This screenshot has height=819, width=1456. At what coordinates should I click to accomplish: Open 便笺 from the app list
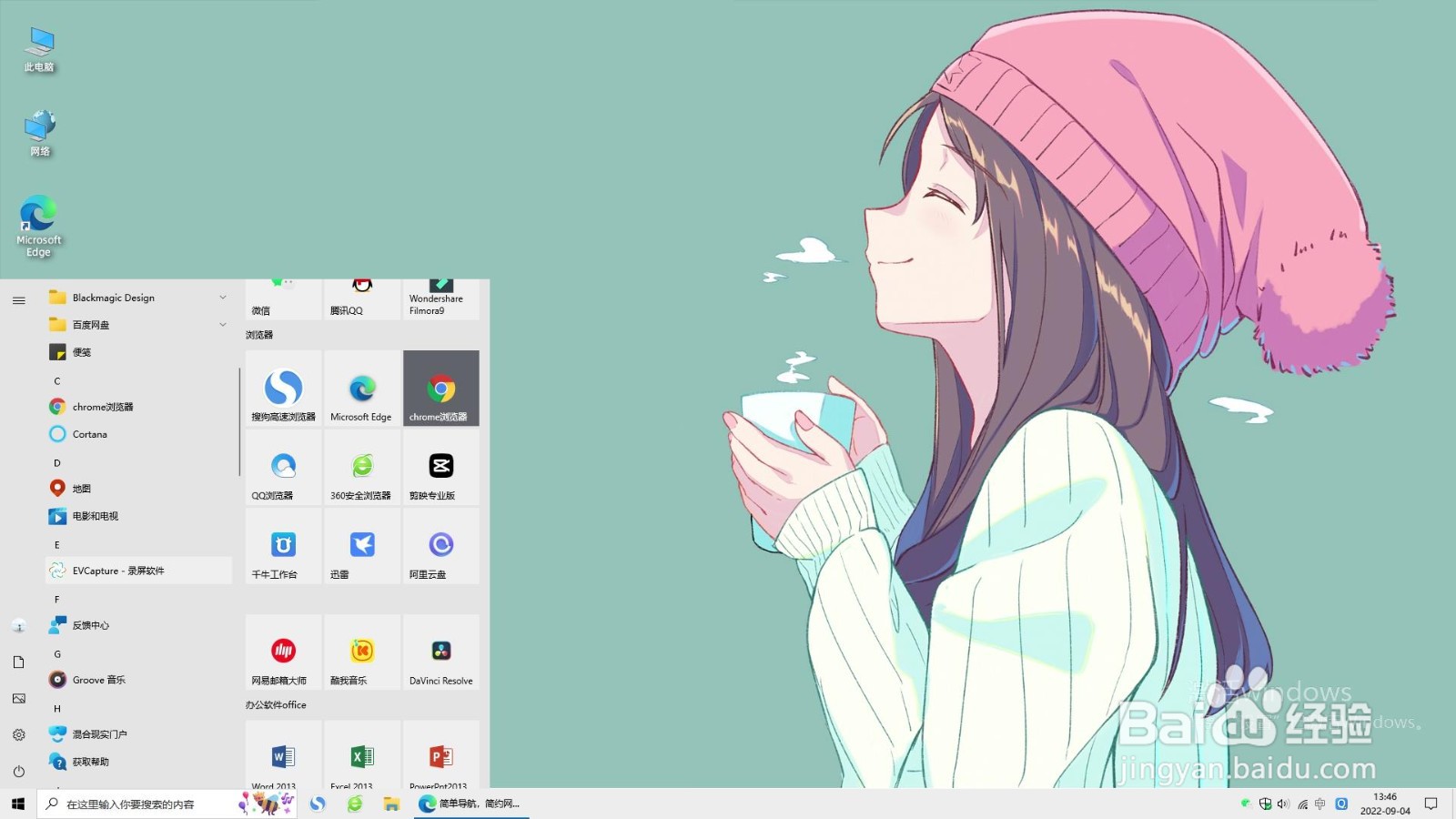138,352
